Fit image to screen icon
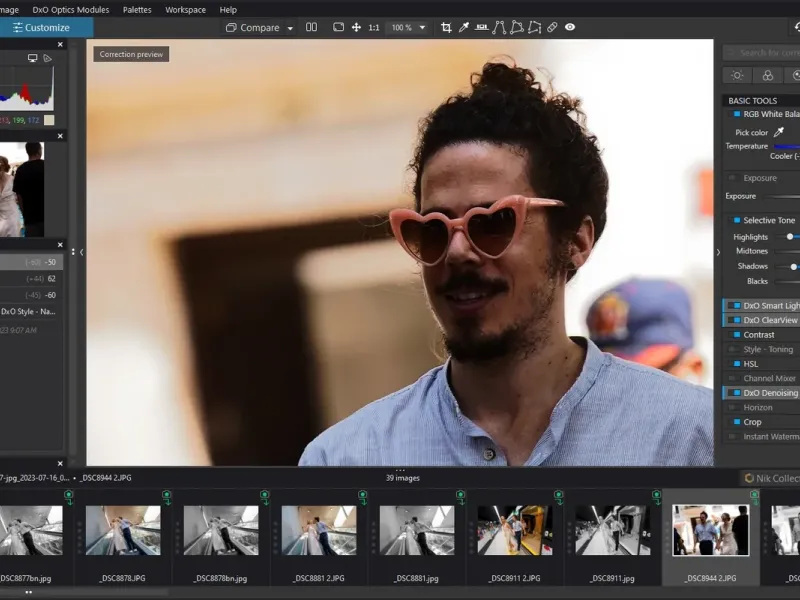Viewport: 800px width, 600px height. [338, 28]
